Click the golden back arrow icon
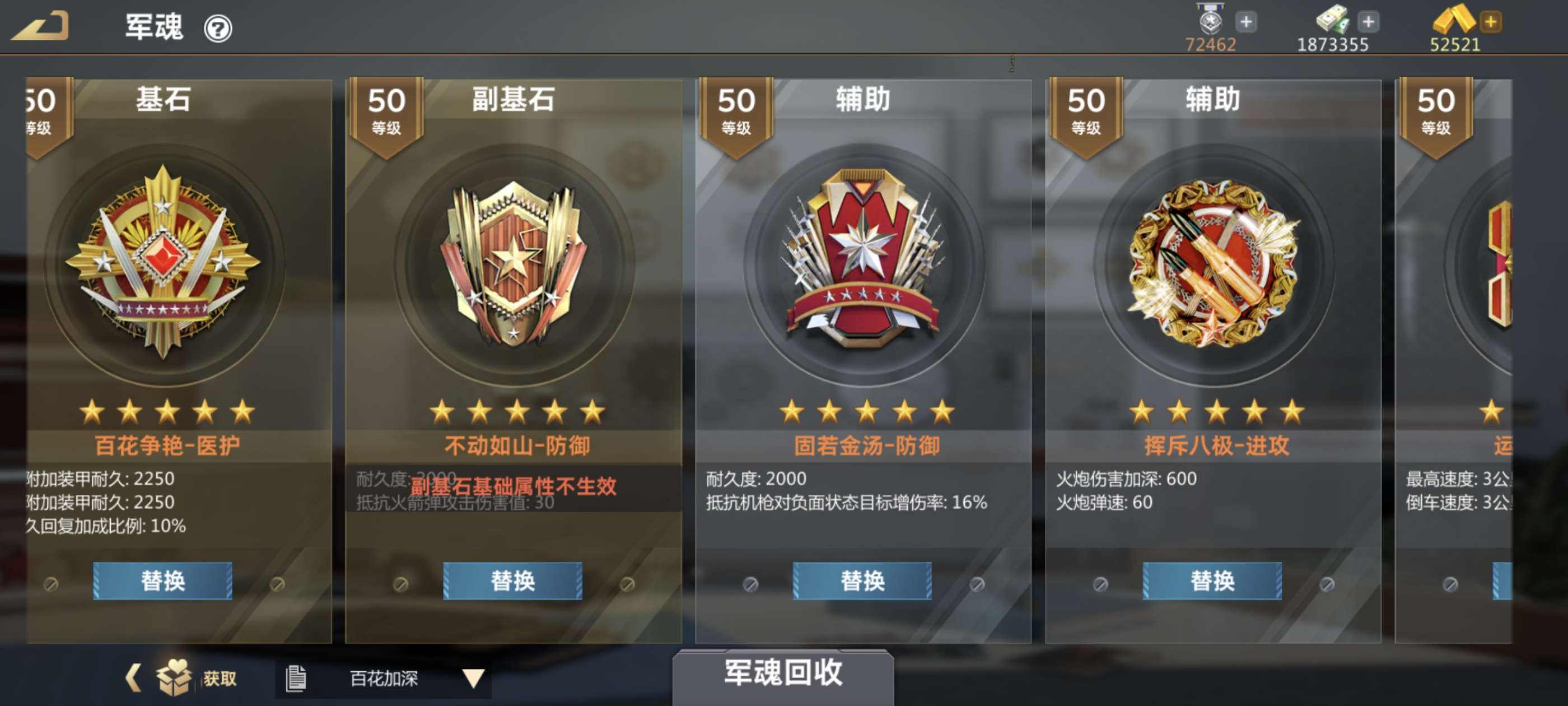The height and width of the screenshot is (706, 1568). [40, 26]
